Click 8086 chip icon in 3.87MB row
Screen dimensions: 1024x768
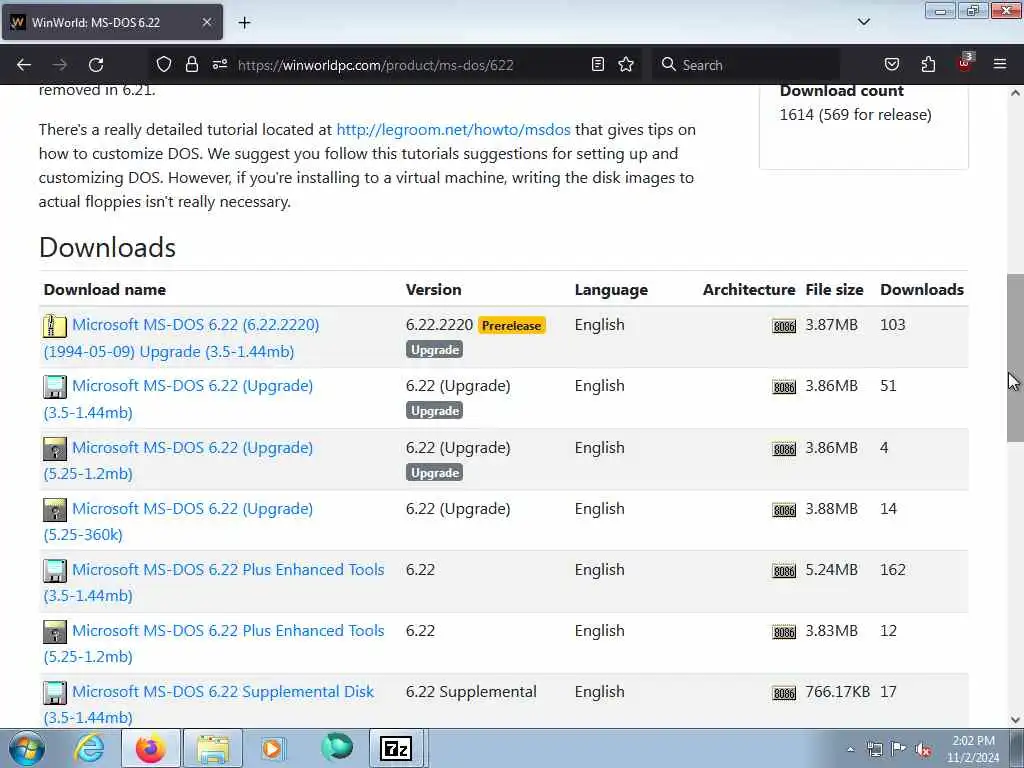(784, 326)
